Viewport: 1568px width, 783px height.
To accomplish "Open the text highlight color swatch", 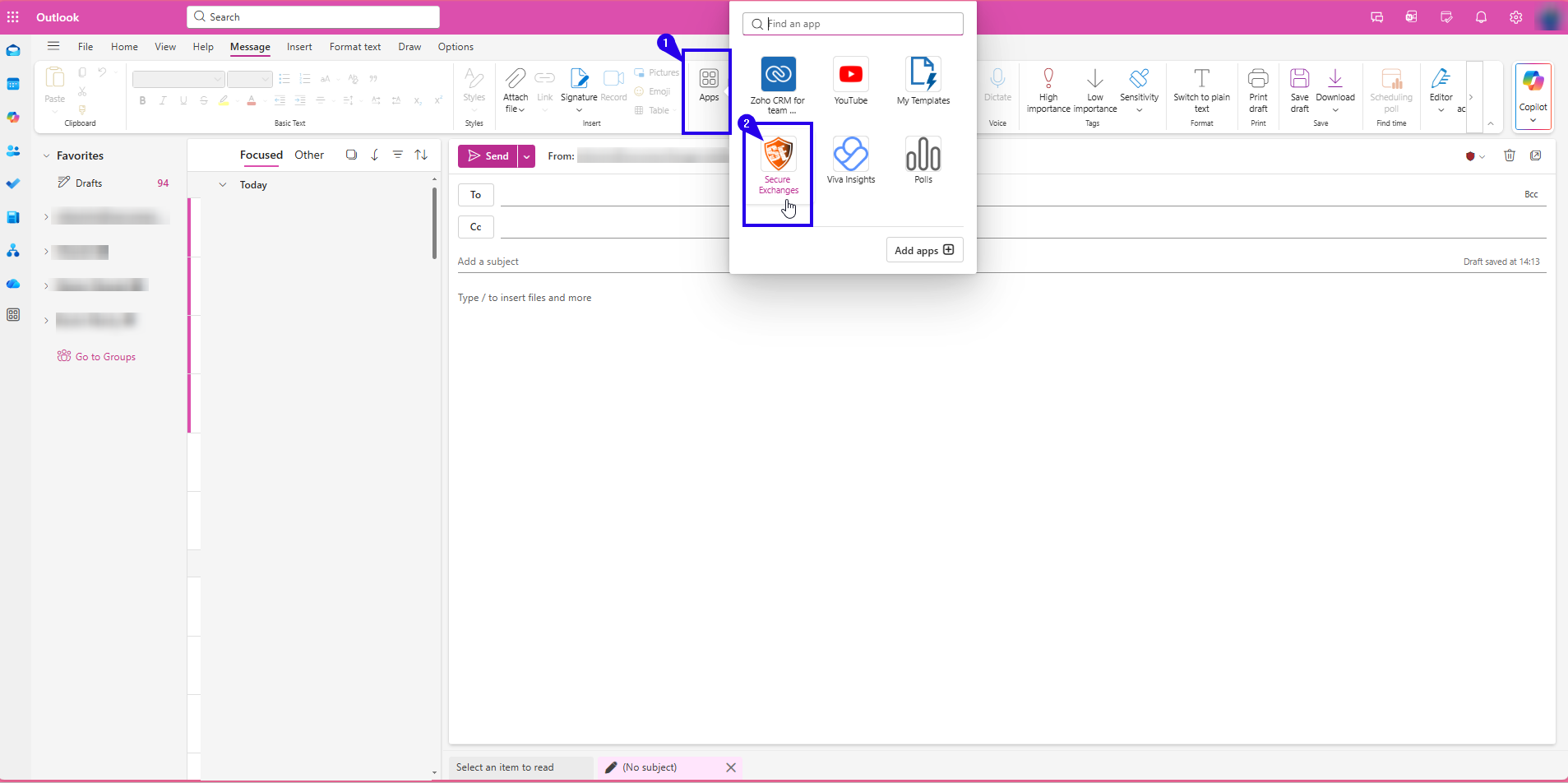I will [224, 100].
